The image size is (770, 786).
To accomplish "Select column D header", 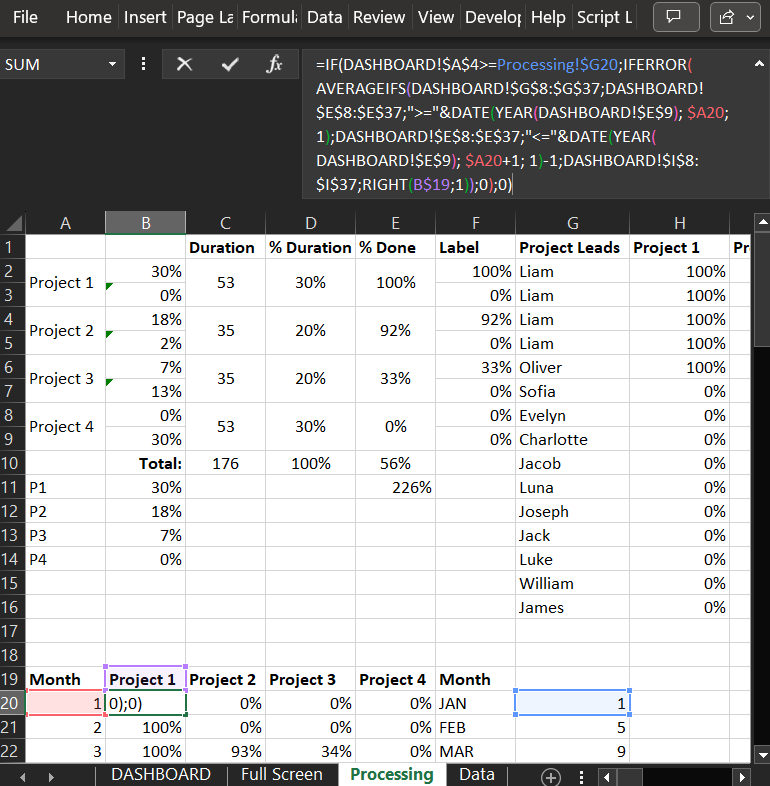I will pyautogui.click(x=310, y=223).
